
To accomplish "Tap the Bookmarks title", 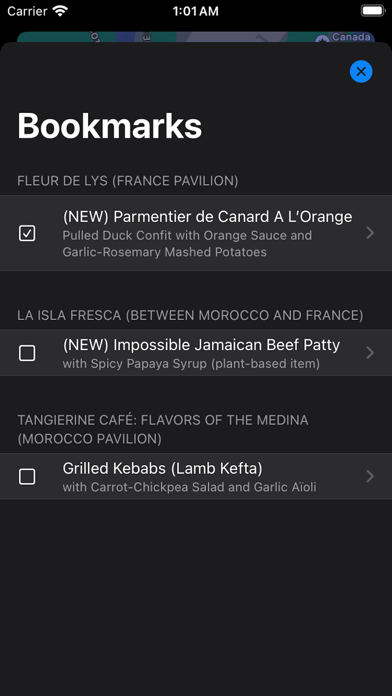I will [x=110, y=126].
